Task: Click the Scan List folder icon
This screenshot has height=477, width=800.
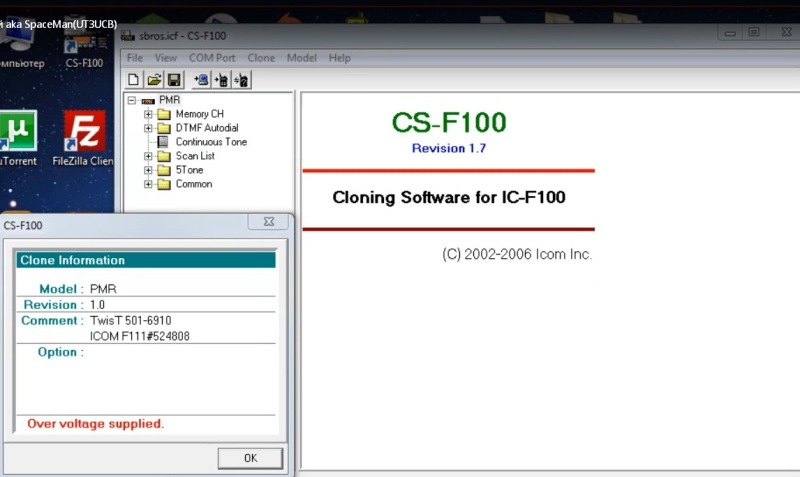Action: [164, 156]
